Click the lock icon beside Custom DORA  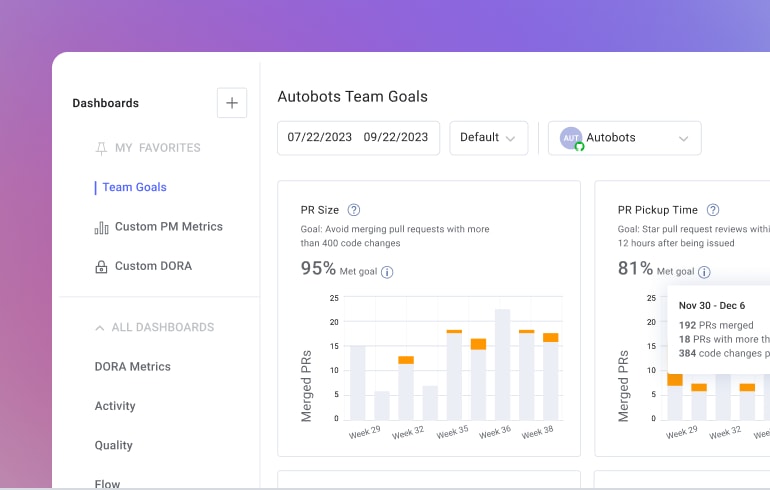101,267
